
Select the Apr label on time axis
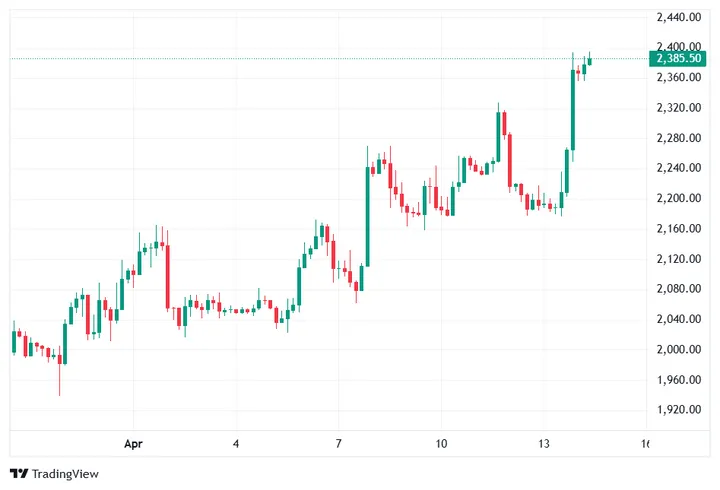[x=132, y=443]
